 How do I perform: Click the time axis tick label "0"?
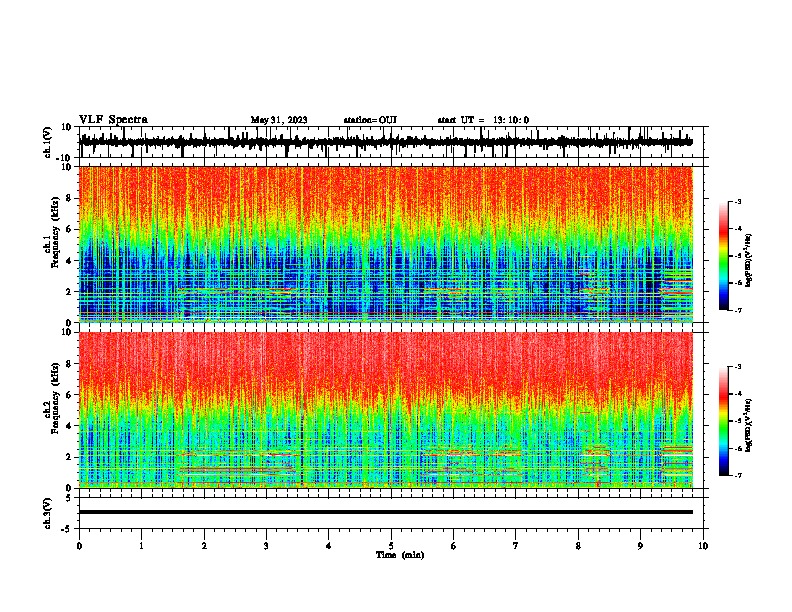point(79,545)
